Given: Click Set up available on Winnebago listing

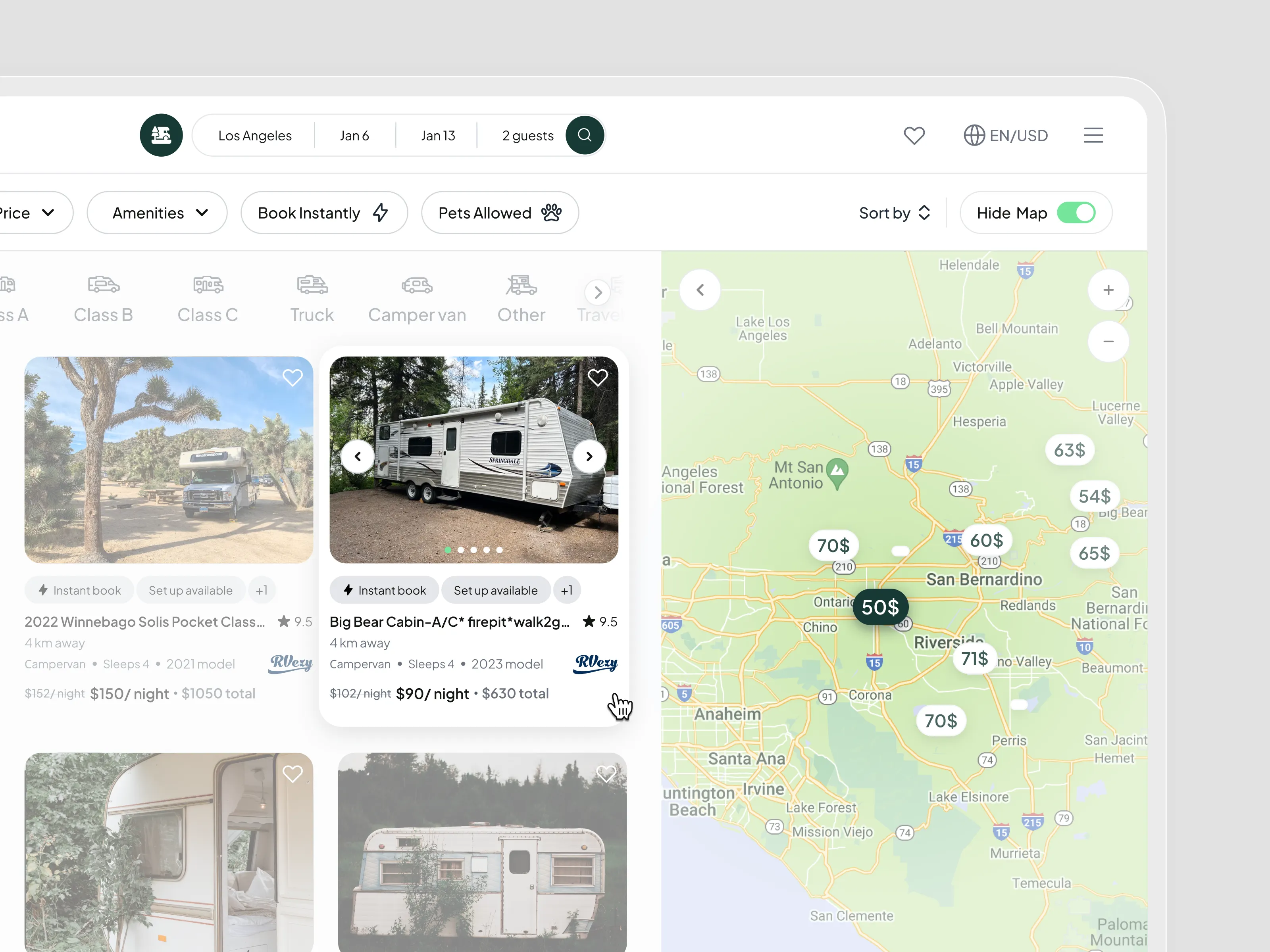Looking at the screenshot, I should click(190, 591).
